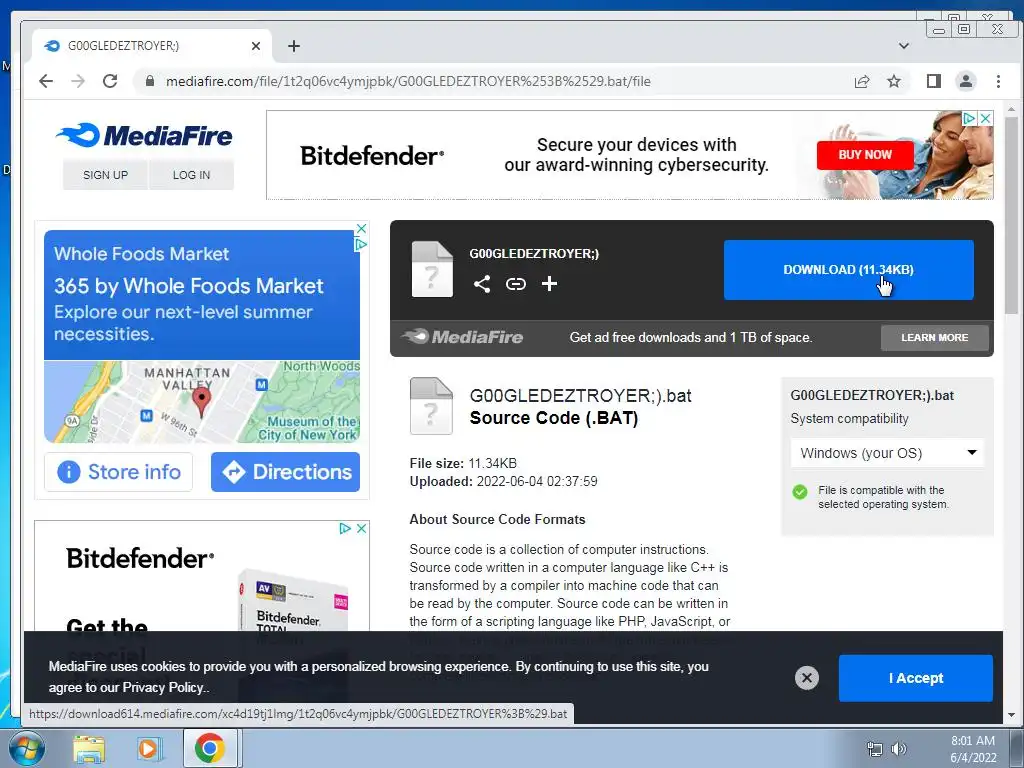Screen dimensions: 1024x768
Task: Open the browser side panel
Action: pos(934,81)
